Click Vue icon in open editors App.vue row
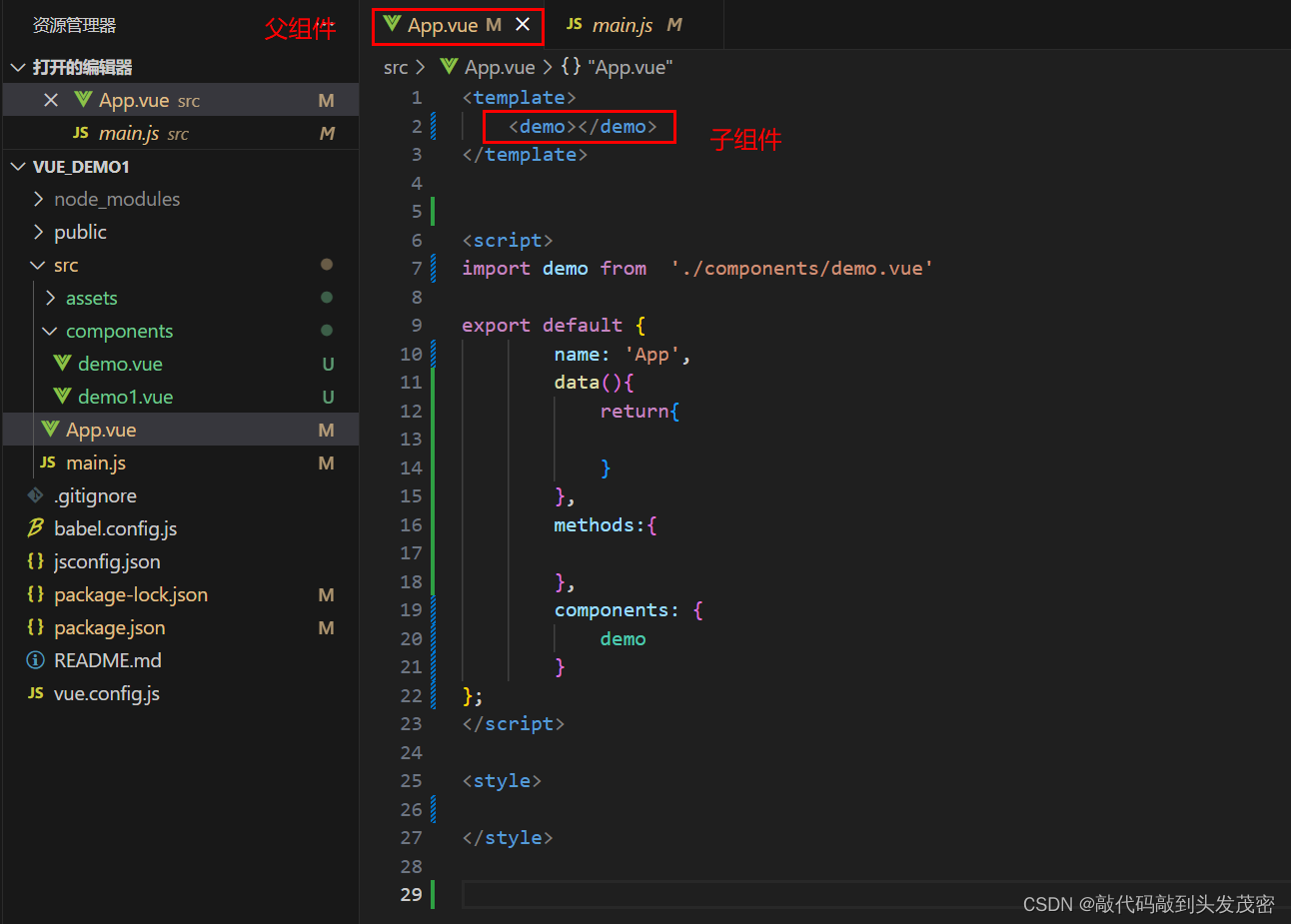Screen dimensions: 1291x924 (x=83, y=99)
